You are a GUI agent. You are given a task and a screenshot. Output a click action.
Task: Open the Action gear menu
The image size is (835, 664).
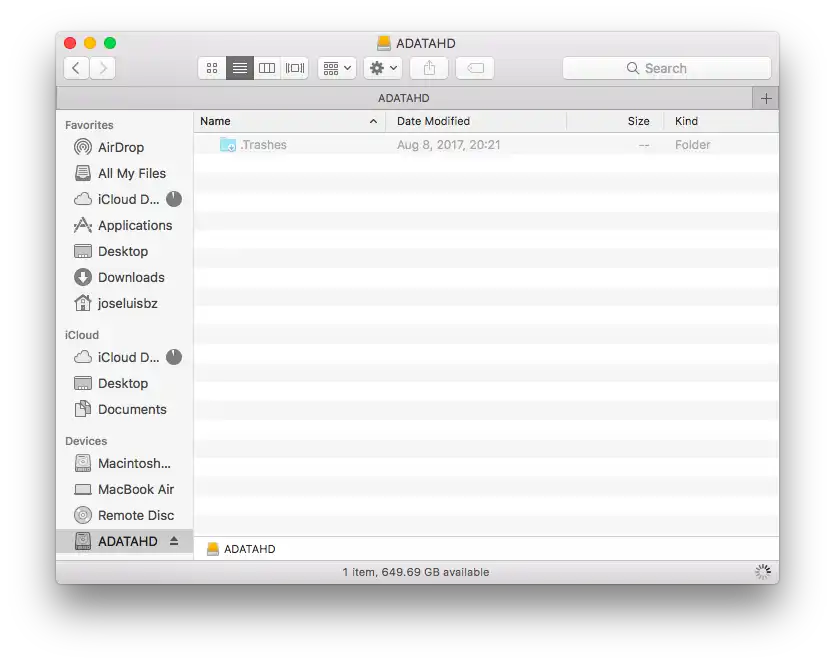[383, 68]
